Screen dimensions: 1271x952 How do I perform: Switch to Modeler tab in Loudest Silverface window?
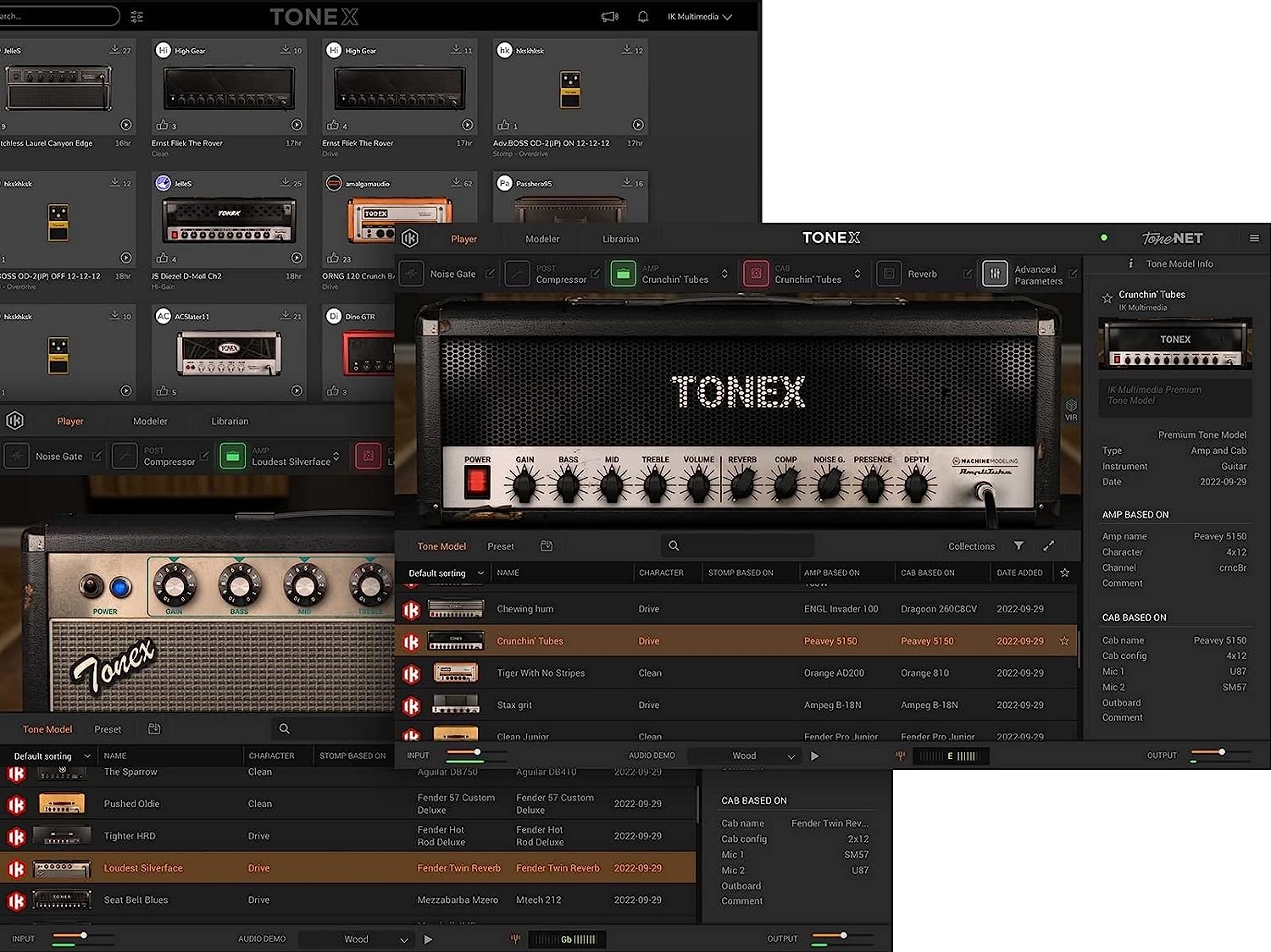pos(150,421)
